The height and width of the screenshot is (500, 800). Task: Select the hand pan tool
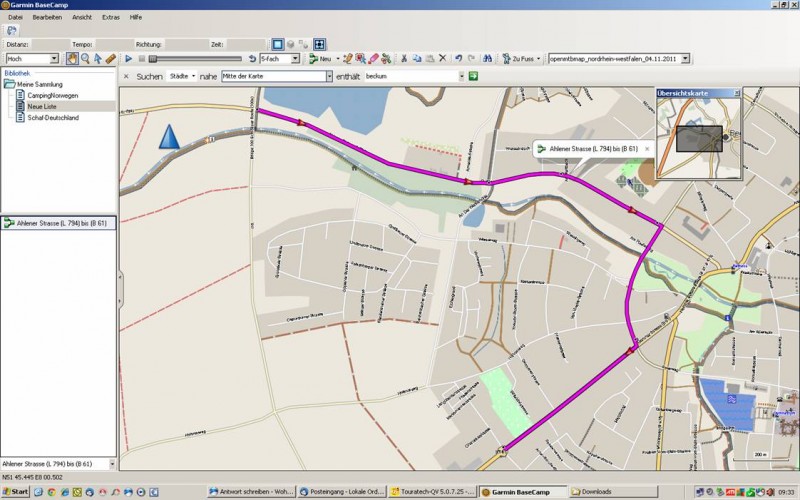(x=73, y=59)
